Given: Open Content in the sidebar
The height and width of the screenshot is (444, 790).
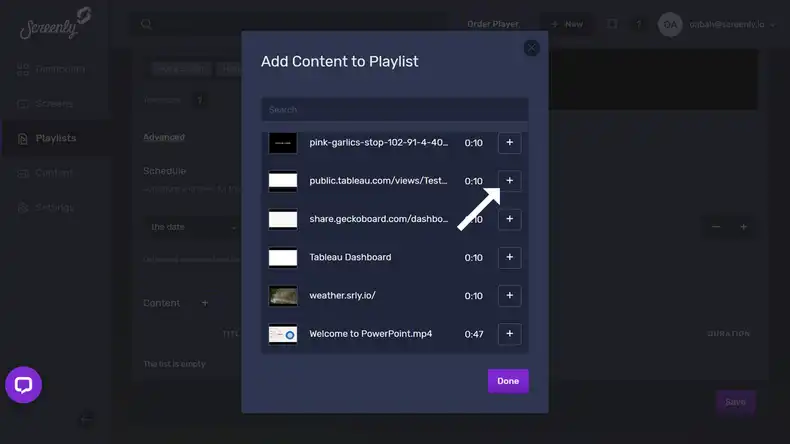Looking at the screenshot, I should point(45,173).
